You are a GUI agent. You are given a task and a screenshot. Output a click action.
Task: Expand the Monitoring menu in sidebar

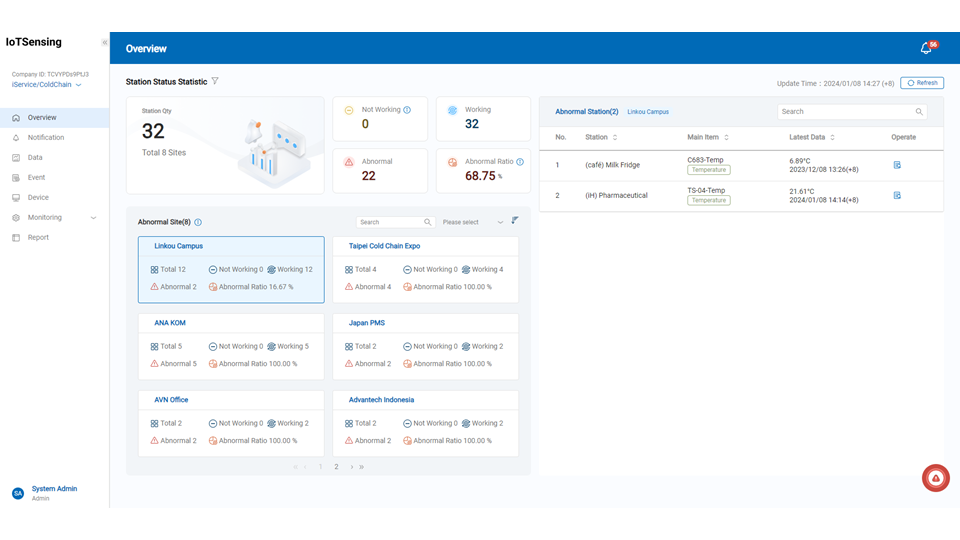93,217
